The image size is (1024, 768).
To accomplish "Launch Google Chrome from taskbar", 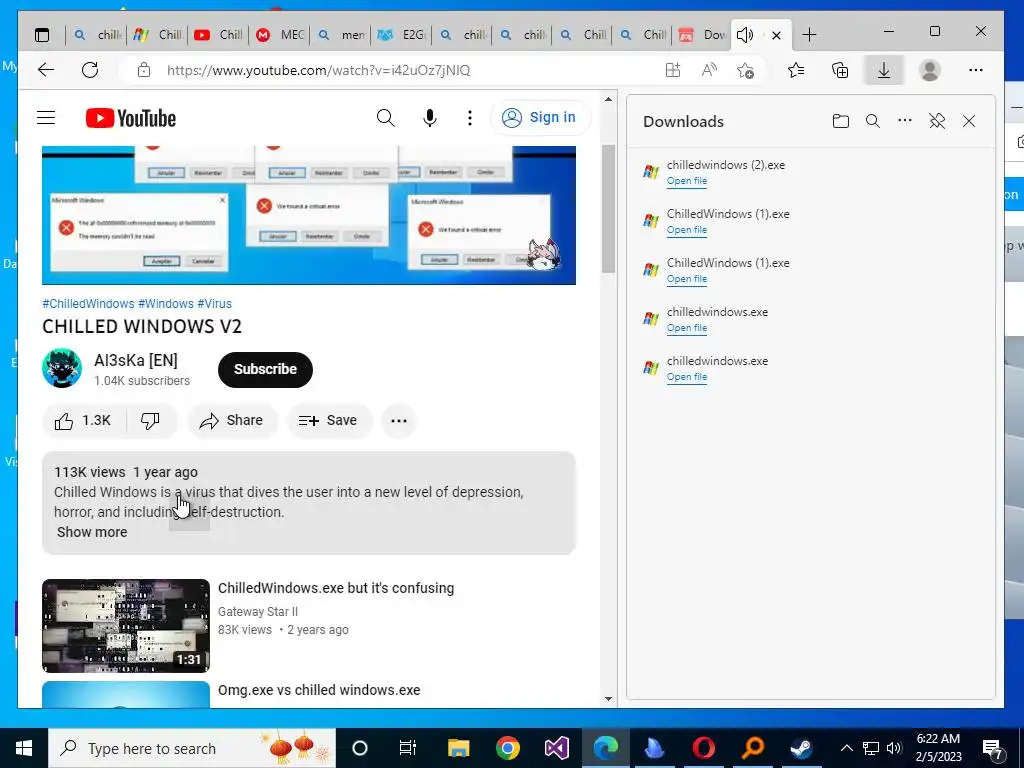I will pos(507,748).
